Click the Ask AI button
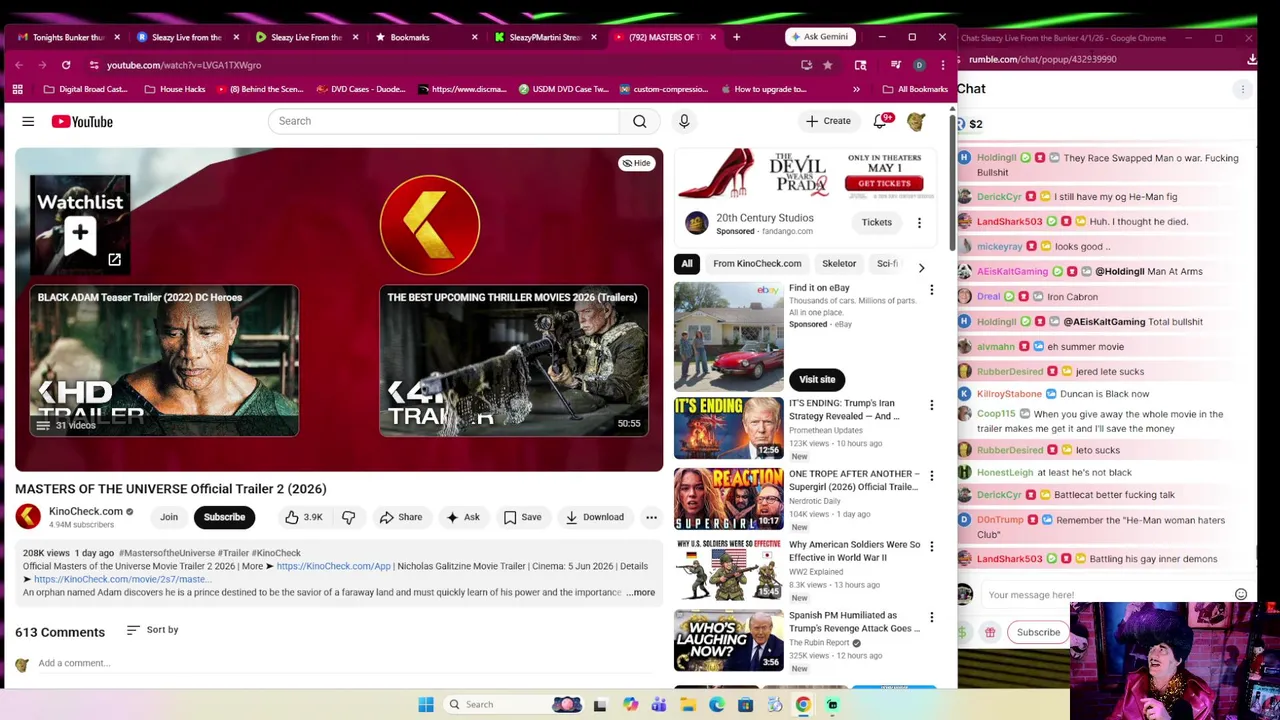The height and width of the screenshot is (720, 1280). 463,517
